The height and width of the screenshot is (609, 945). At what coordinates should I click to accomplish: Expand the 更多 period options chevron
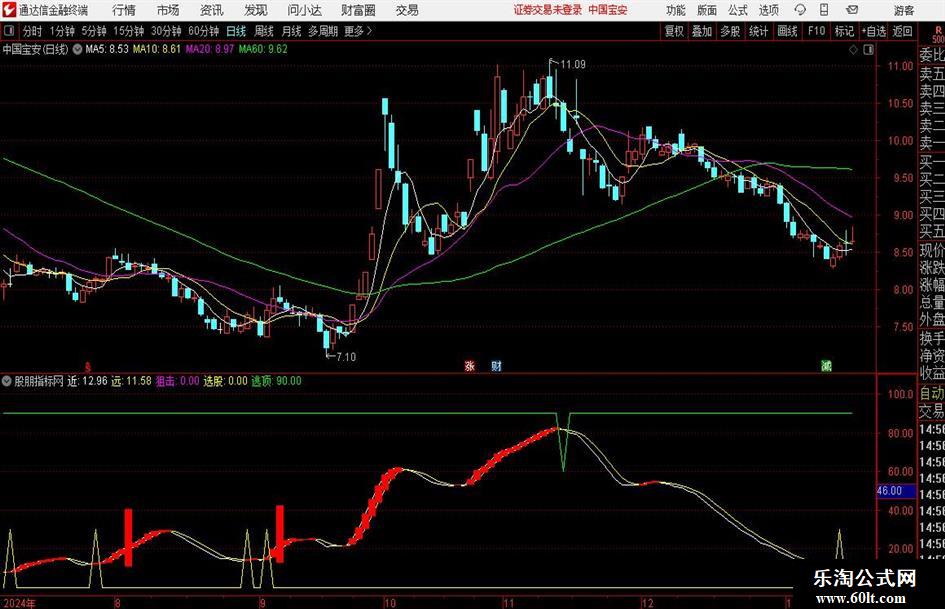coord(369,31)
